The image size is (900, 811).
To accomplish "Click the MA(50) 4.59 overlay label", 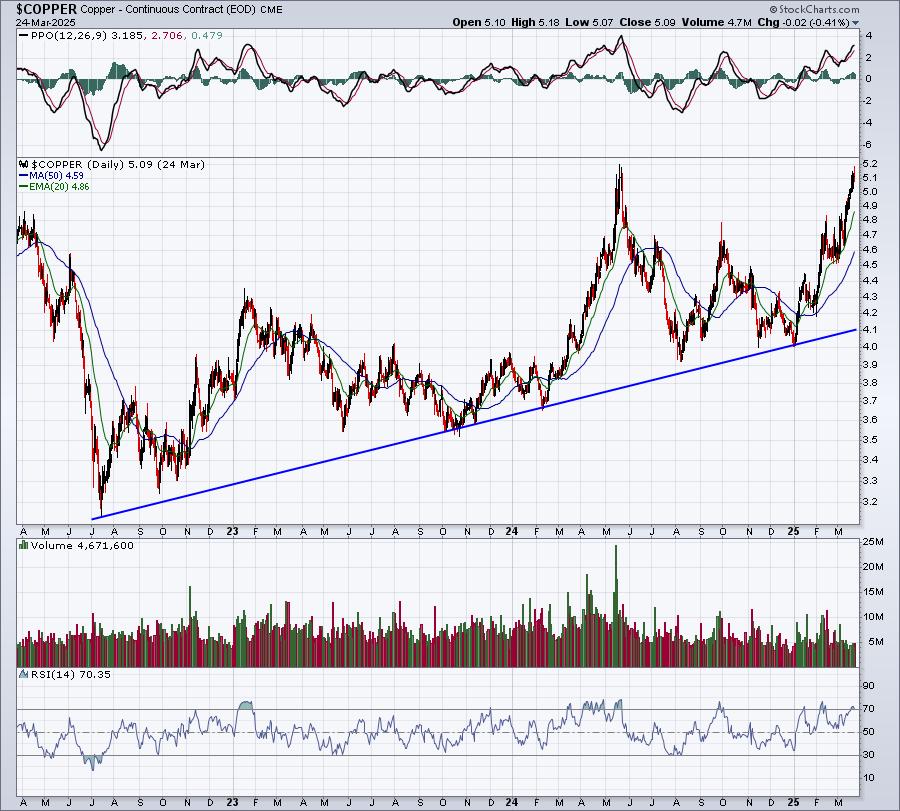I will tap(56, 176).
